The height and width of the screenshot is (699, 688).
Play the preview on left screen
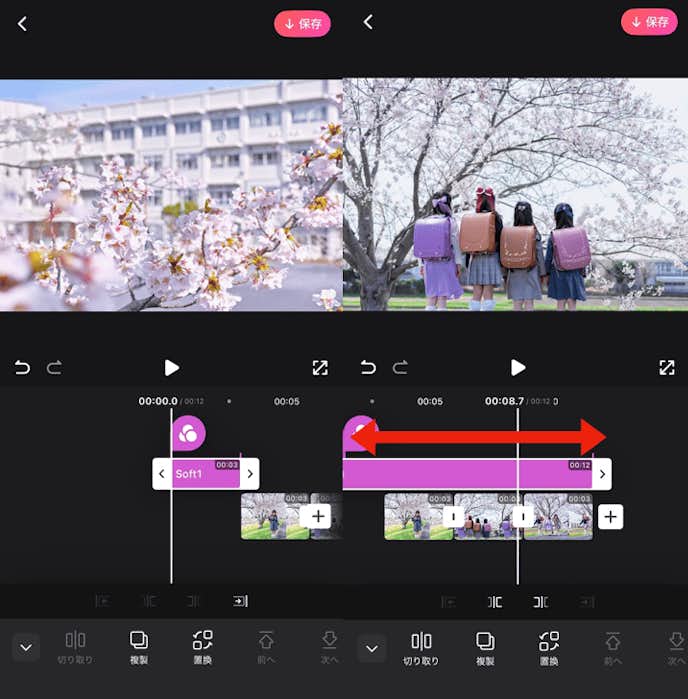172,368
